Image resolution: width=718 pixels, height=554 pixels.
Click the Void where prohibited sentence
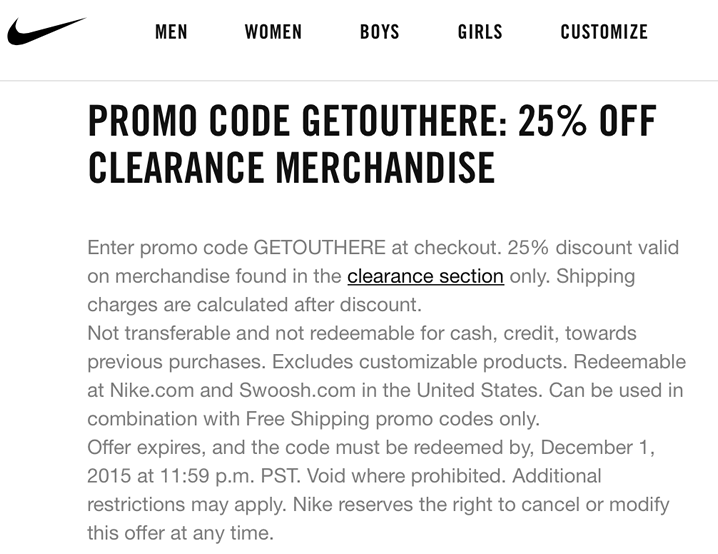click(x=407, y=476)
